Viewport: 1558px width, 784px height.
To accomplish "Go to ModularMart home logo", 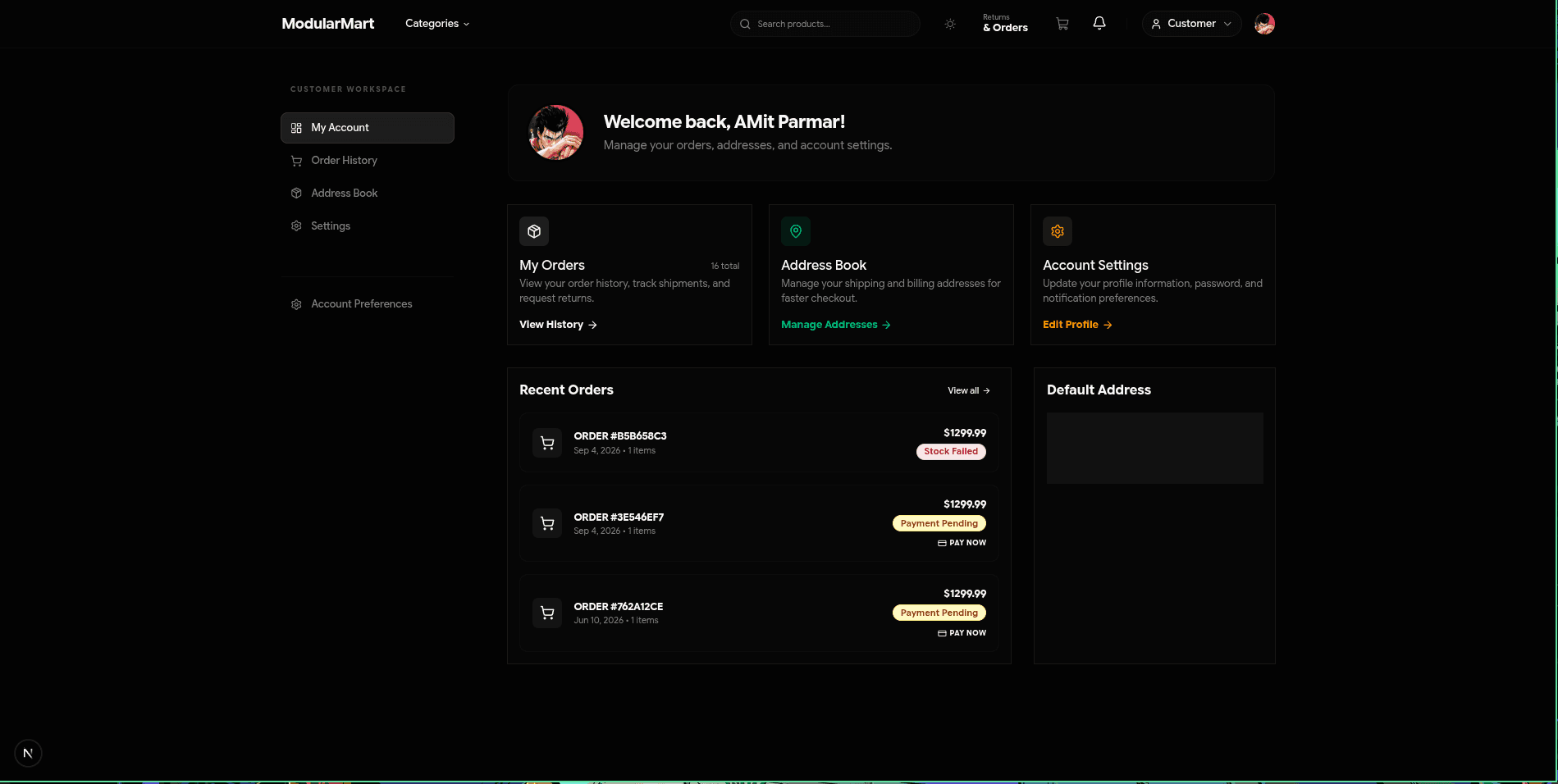I will 328,24.
